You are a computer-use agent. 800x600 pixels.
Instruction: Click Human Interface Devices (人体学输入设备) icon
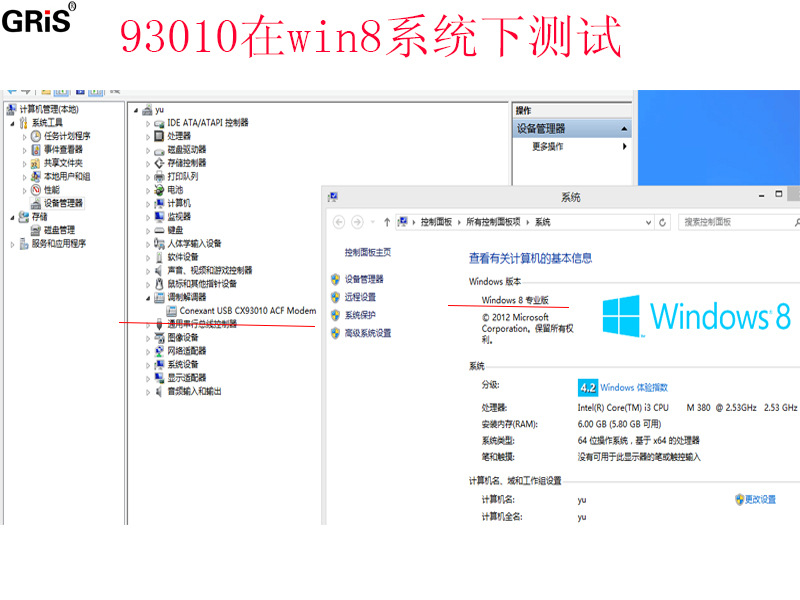pyautogui.click(x=159, y=243)
